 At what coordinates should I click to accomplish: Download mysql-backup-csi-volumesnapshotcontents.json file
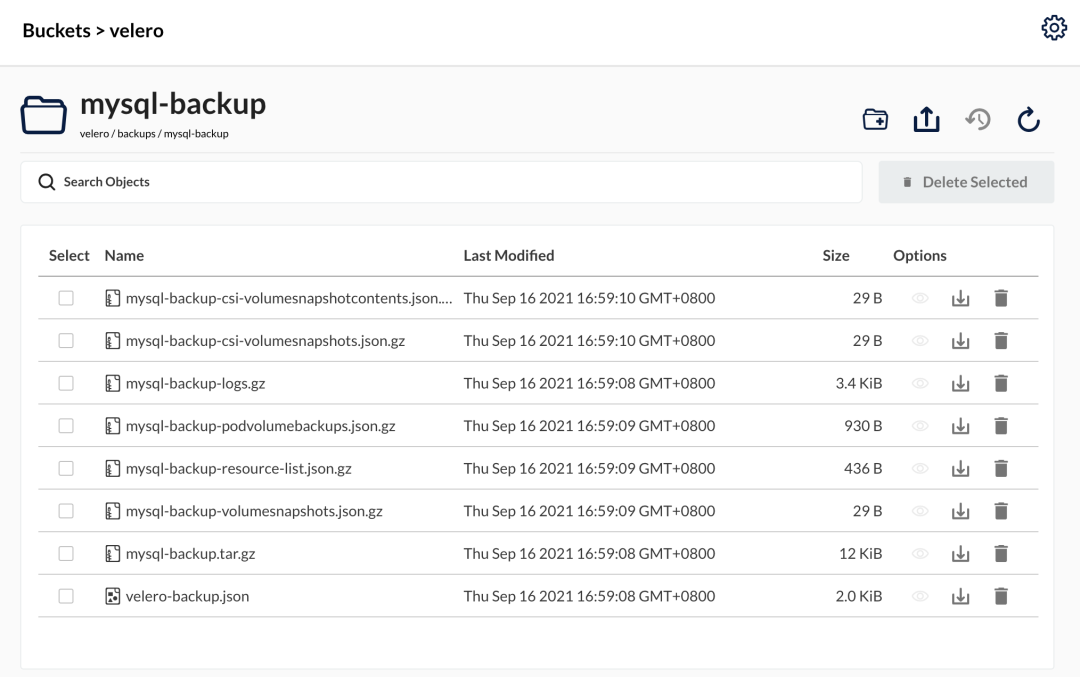[x=960, y=298]
